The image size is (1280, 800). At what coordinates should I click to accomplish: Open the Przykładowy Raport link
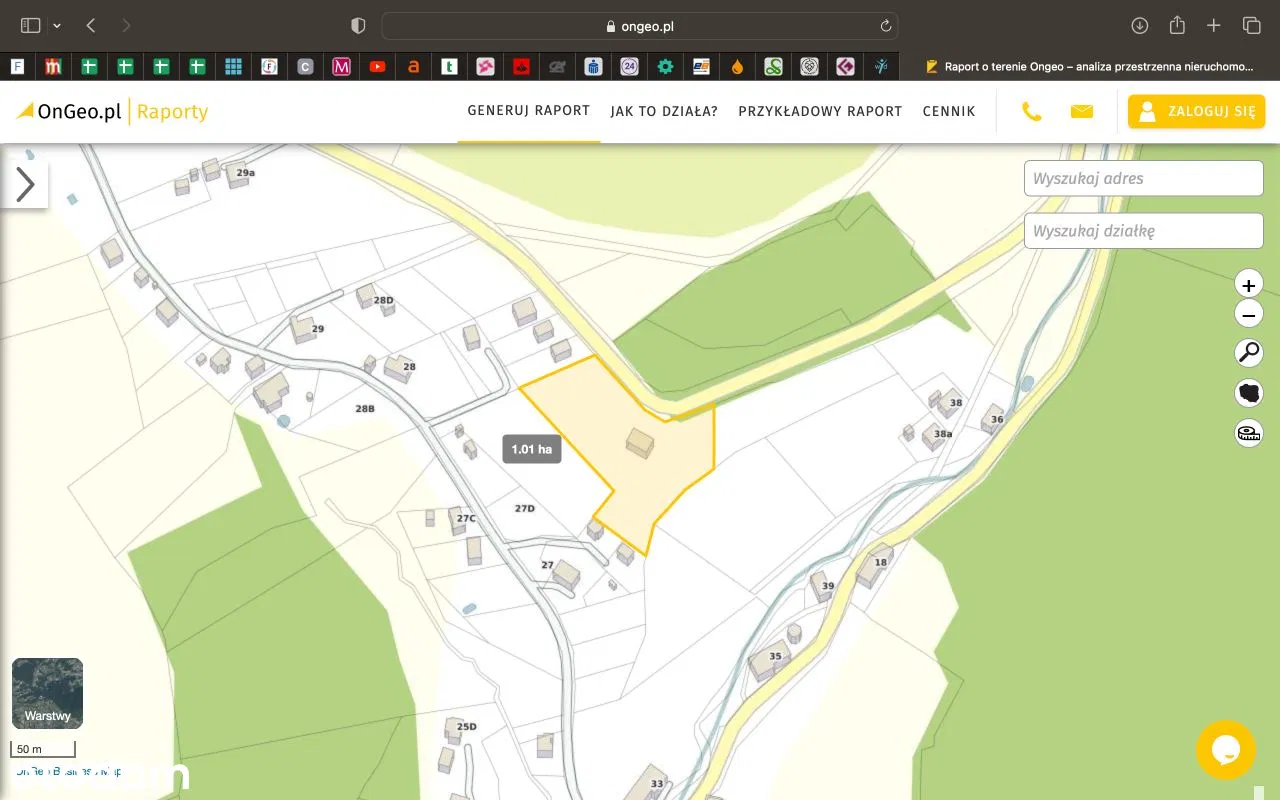pyautogui.click(x=820, y=112)
